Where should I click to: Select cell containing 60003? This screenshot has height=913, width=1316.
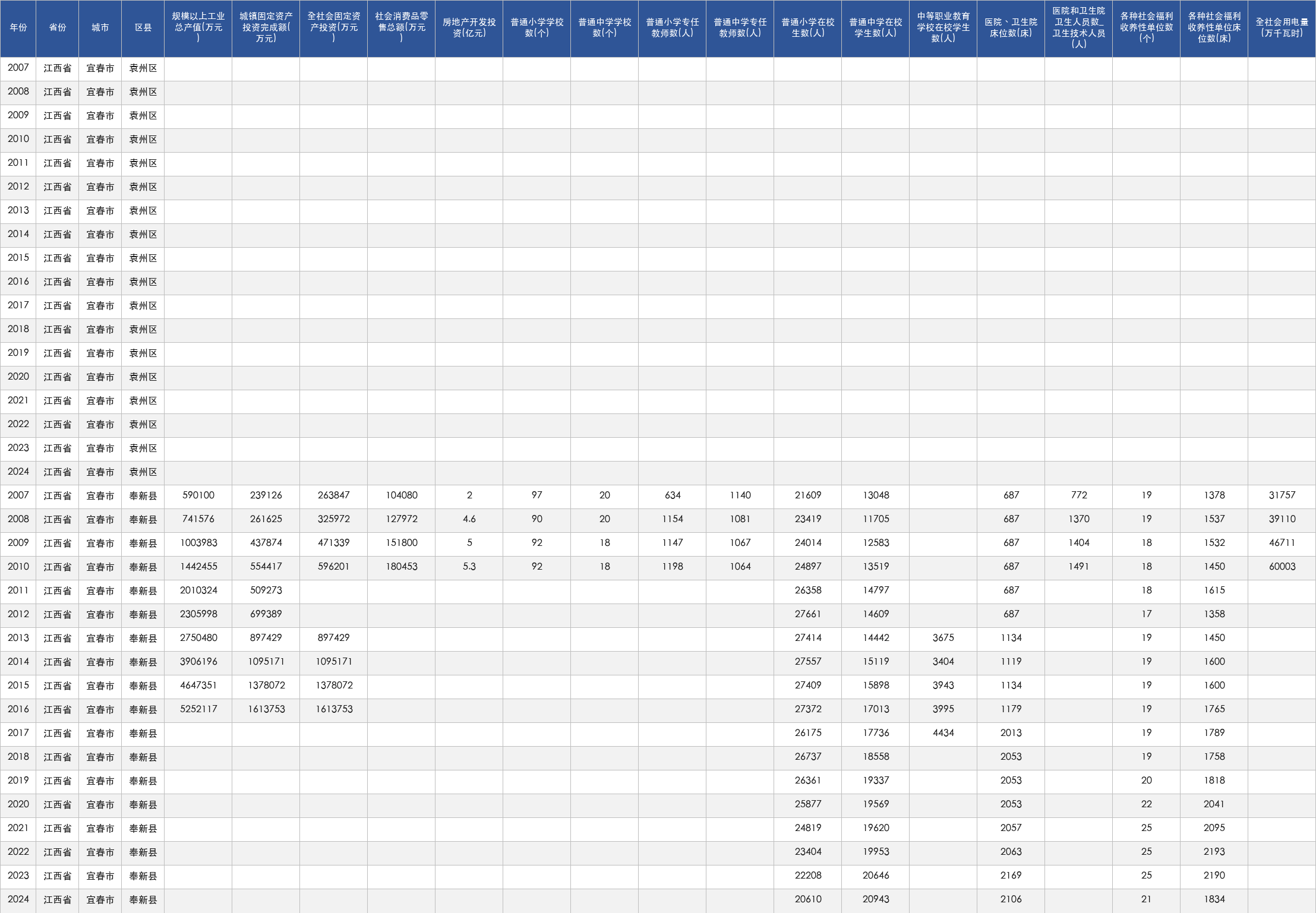point(1282,567)
